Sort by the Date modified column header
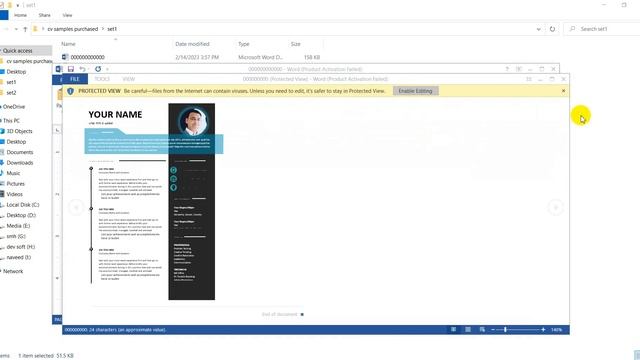This screenshot has height=360, width=640. (192, 44)
